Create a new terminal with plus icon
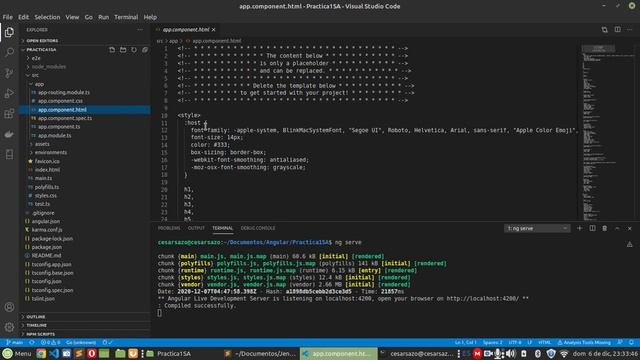 pos(580,228)
